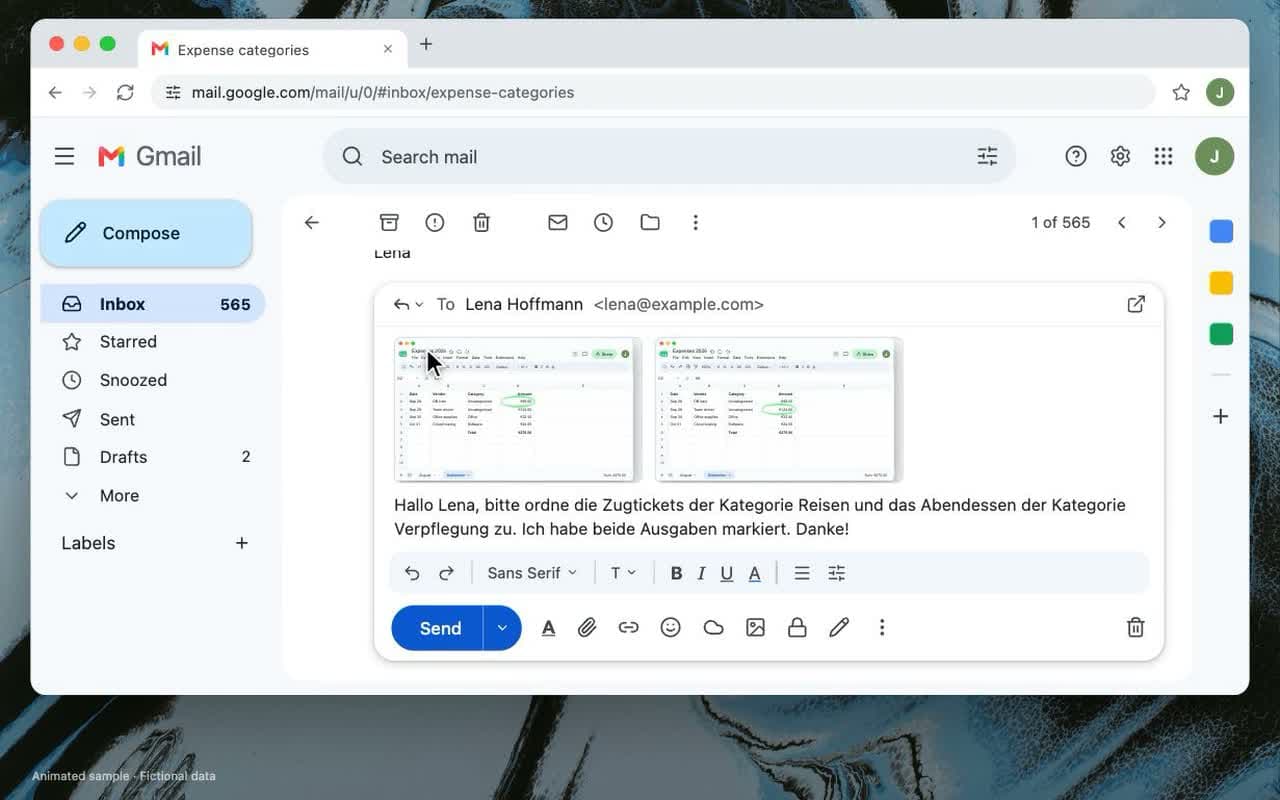Toggle formatting options bar with the A icon
The image size is (1280, 800).
point(548,628)
